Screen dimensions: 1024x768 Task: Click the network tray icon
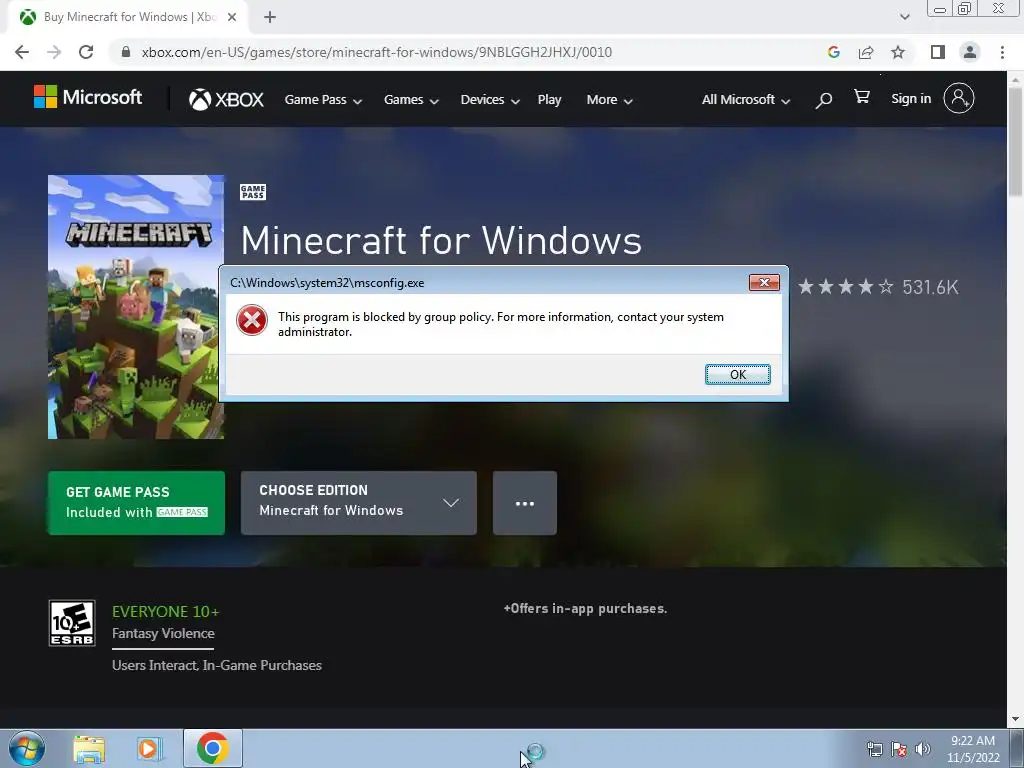874,749
